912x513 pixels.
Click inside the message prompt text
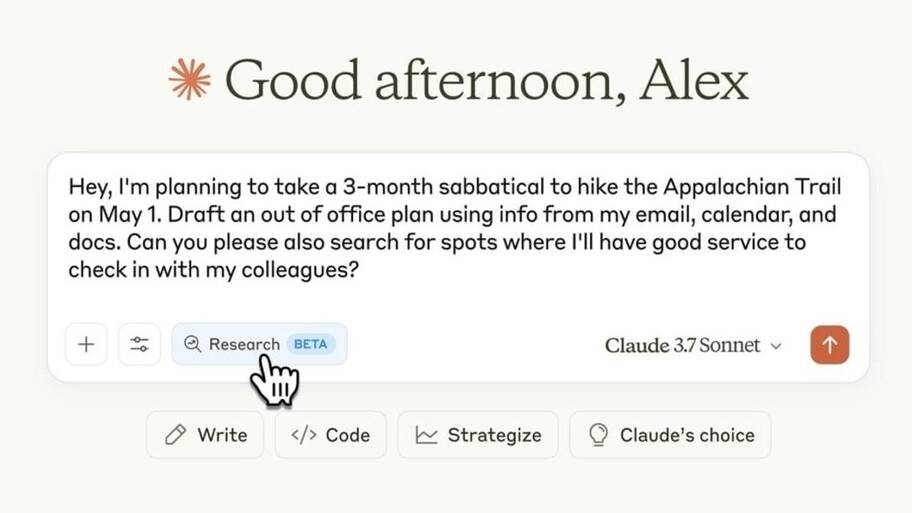coord(455,228)
